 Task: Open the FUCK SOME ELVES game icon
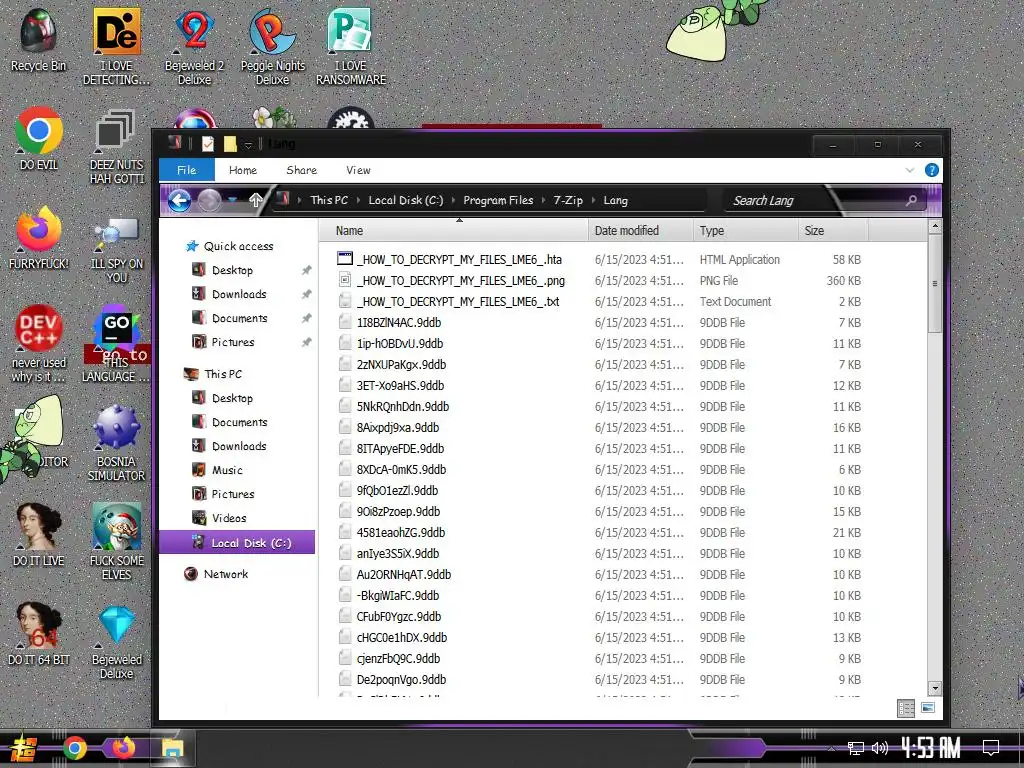point(116,541)
